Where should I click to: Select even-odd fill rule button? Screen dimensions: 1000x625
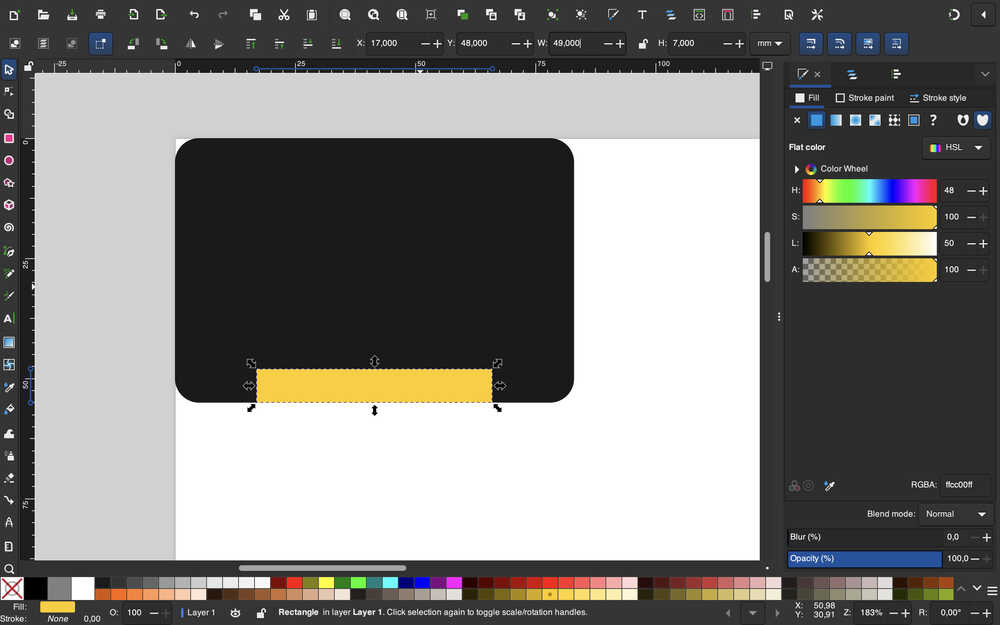pyautogui.click(x=962, y=120)
